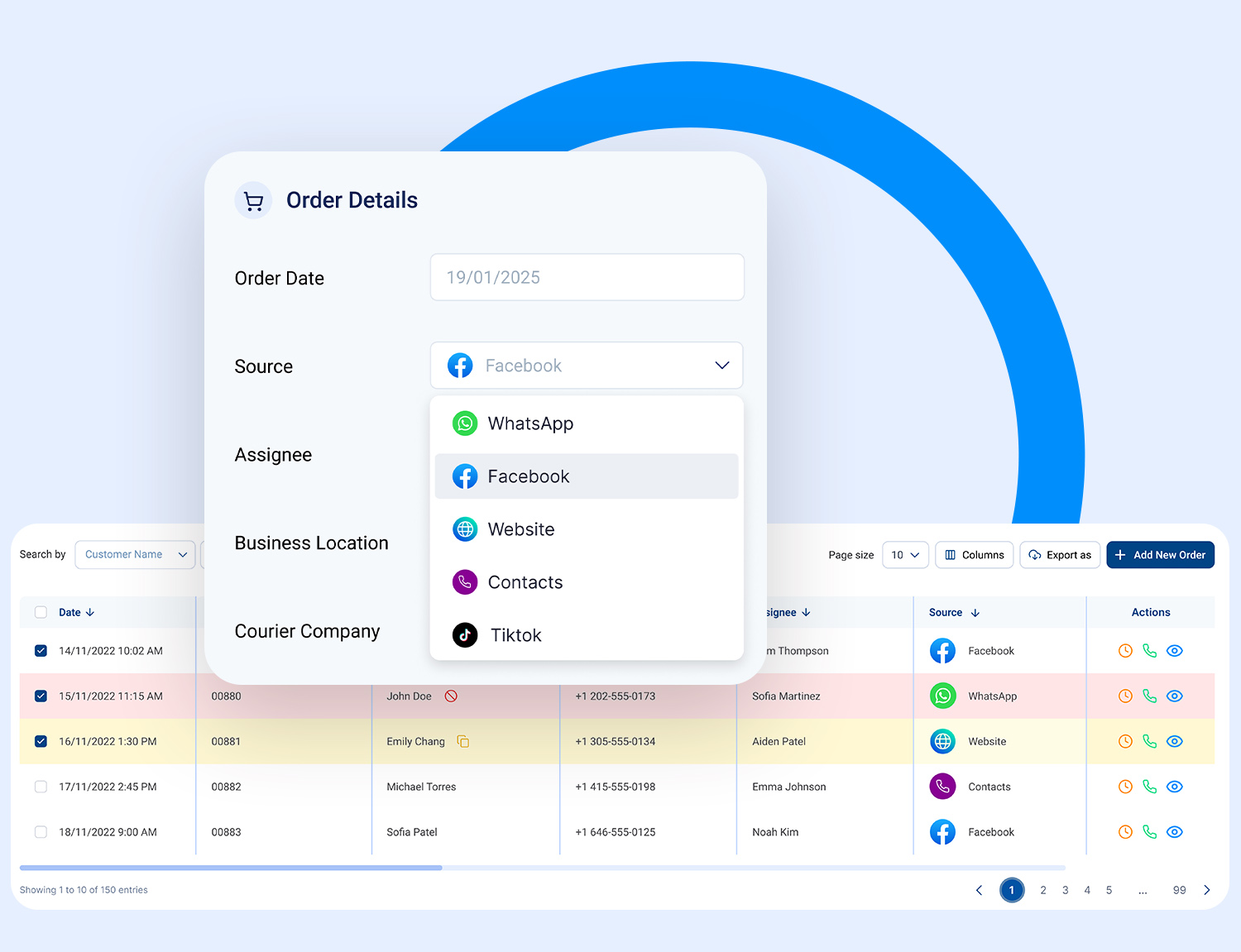Choose Website from the Source list

tap(587, 529)
